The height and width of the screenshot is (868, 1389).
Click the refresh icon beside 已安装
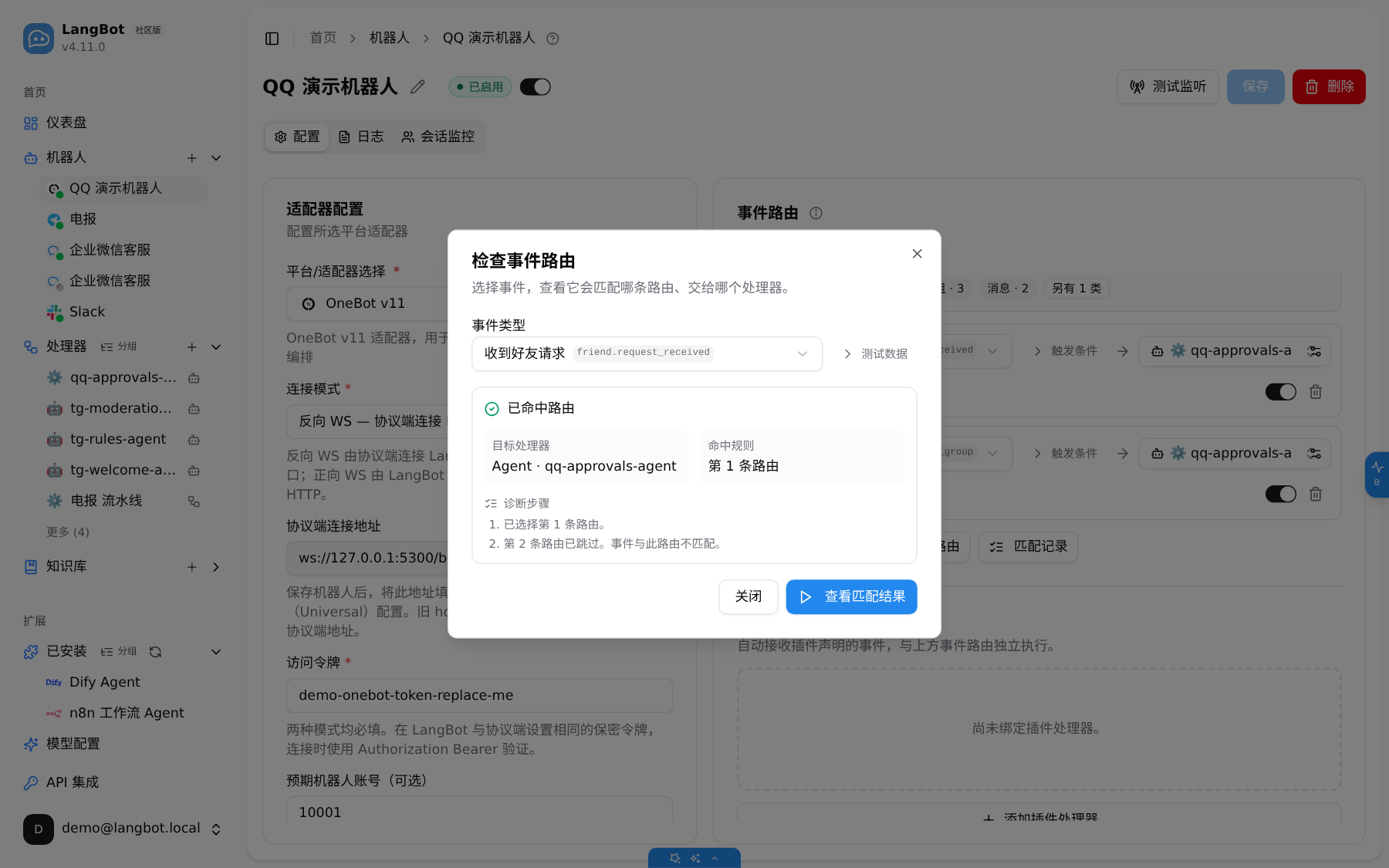[155, 652]
